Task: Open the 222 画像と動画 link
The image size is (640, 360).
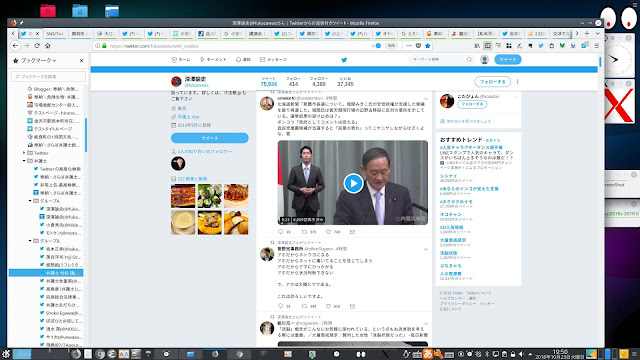Action: click(192, 179)
